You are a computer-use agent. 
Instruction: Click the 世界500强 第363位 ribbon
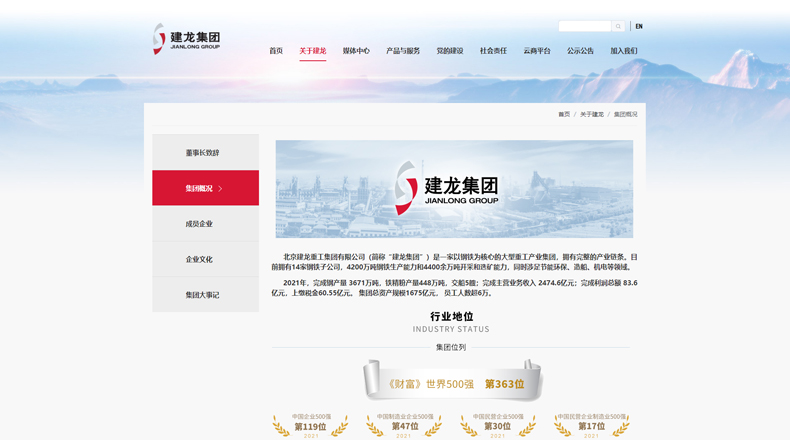coord(452,381)
